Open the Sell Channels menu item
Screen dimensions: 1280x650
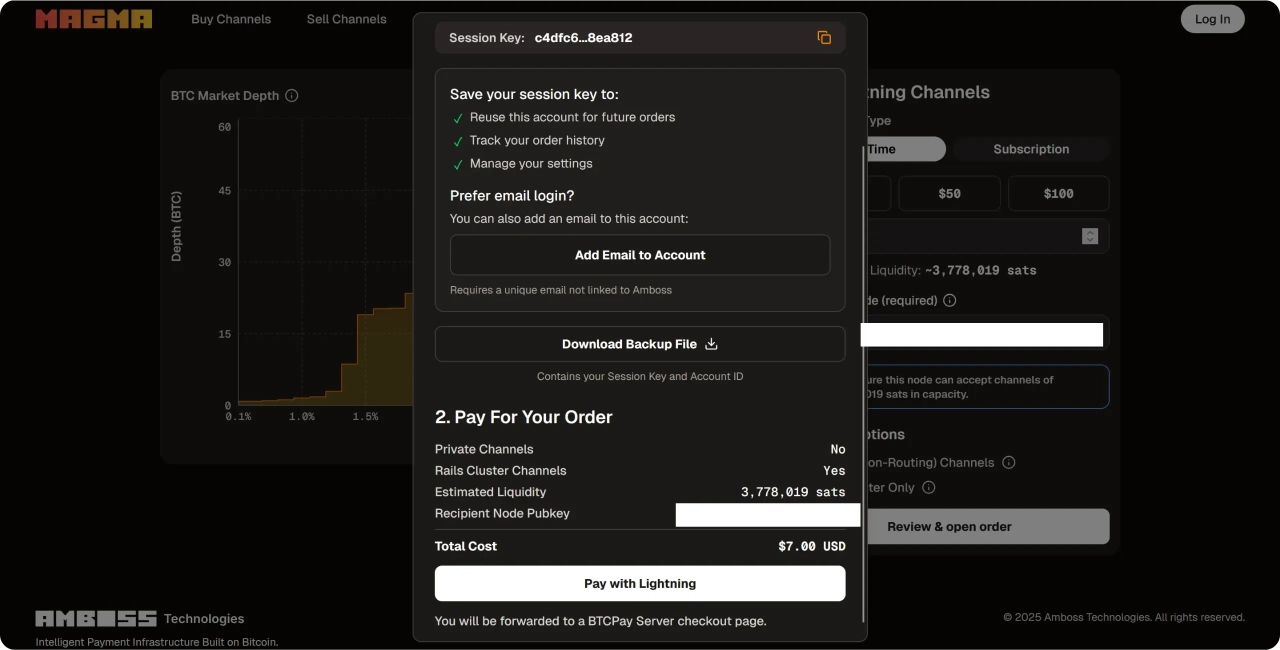click(x=346, y=19)
